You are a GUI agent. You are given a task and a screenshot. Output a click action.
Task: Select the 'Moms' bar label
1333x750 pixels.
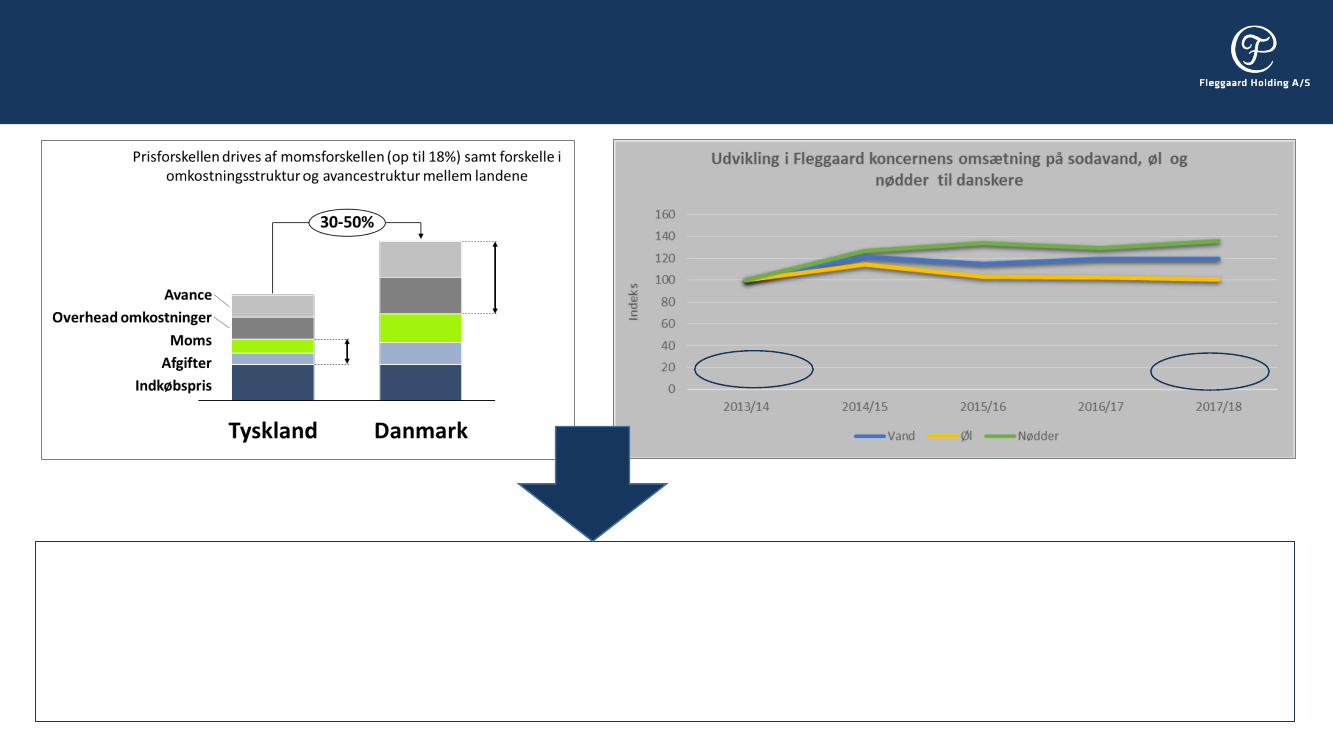[191, 341]
